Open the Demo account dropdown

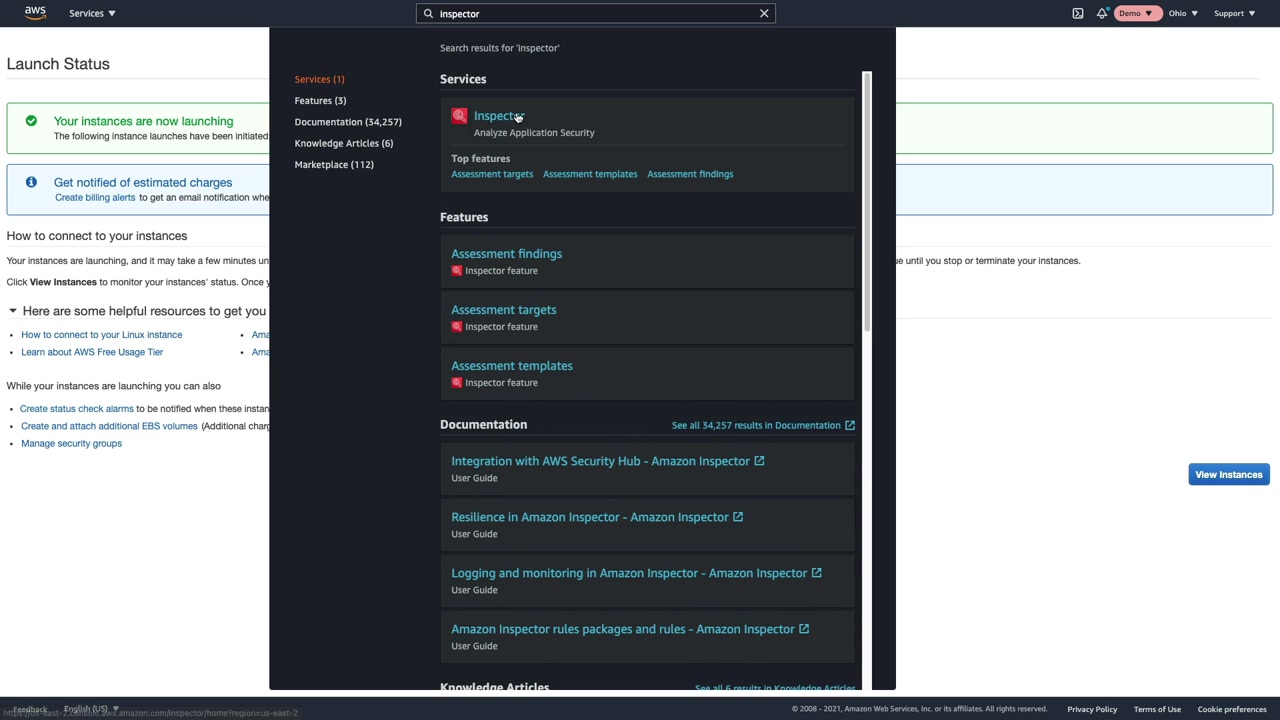coord(1136,13)
